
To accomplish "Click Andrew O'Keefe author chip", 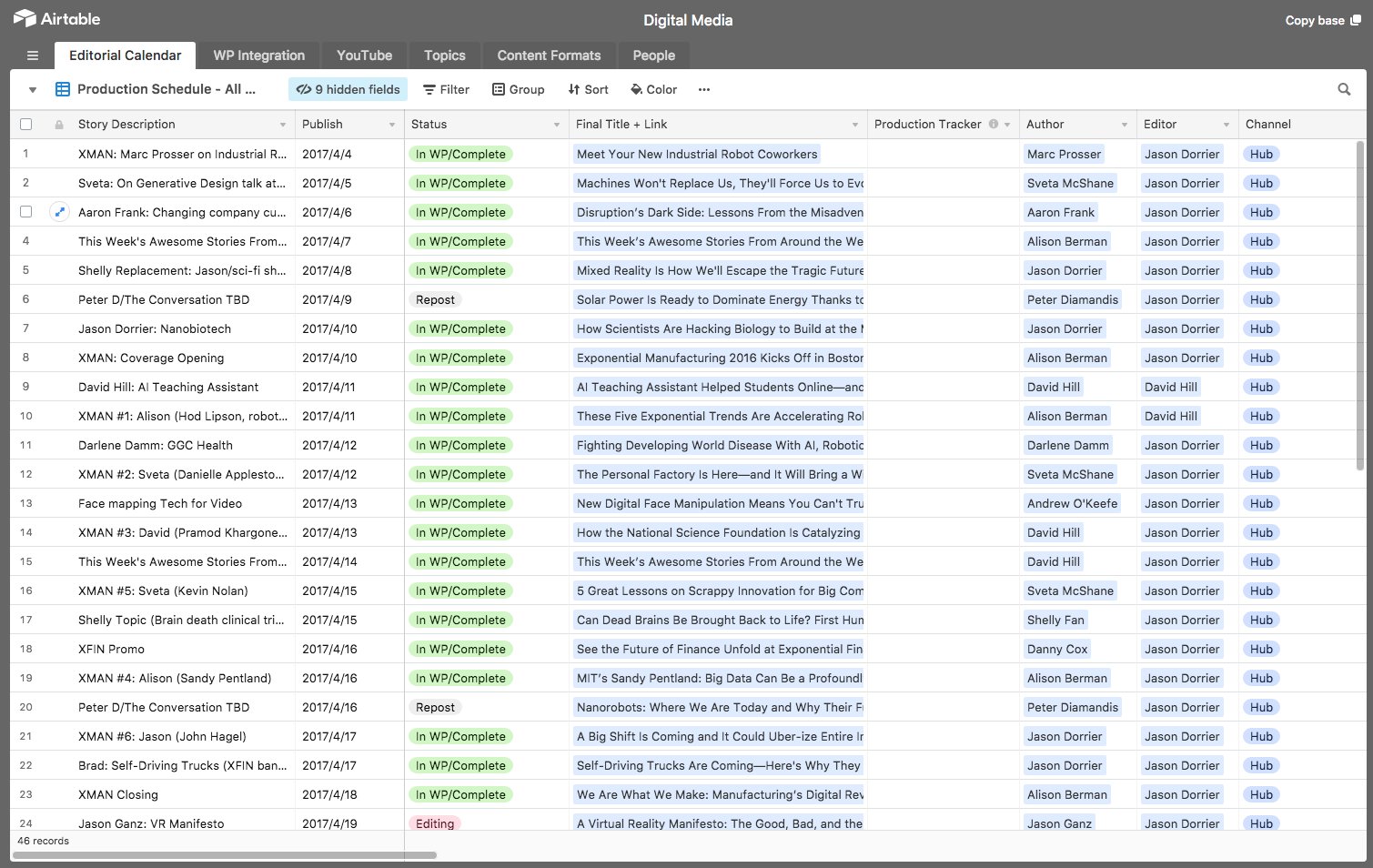I will (1072, 503).
